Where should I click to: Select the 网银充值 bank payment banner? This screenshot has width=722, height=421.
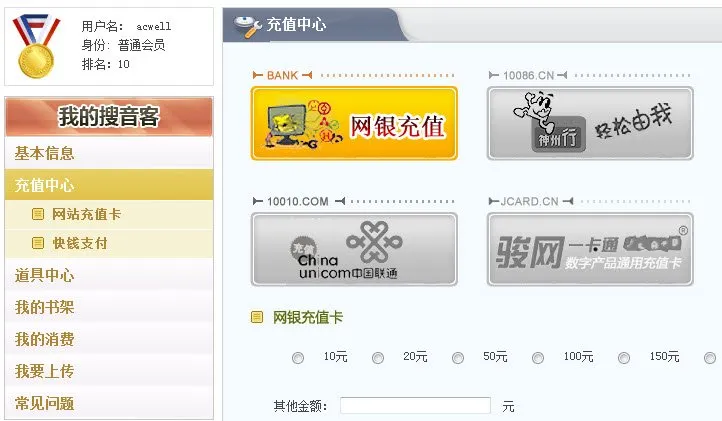coord(354,123)
